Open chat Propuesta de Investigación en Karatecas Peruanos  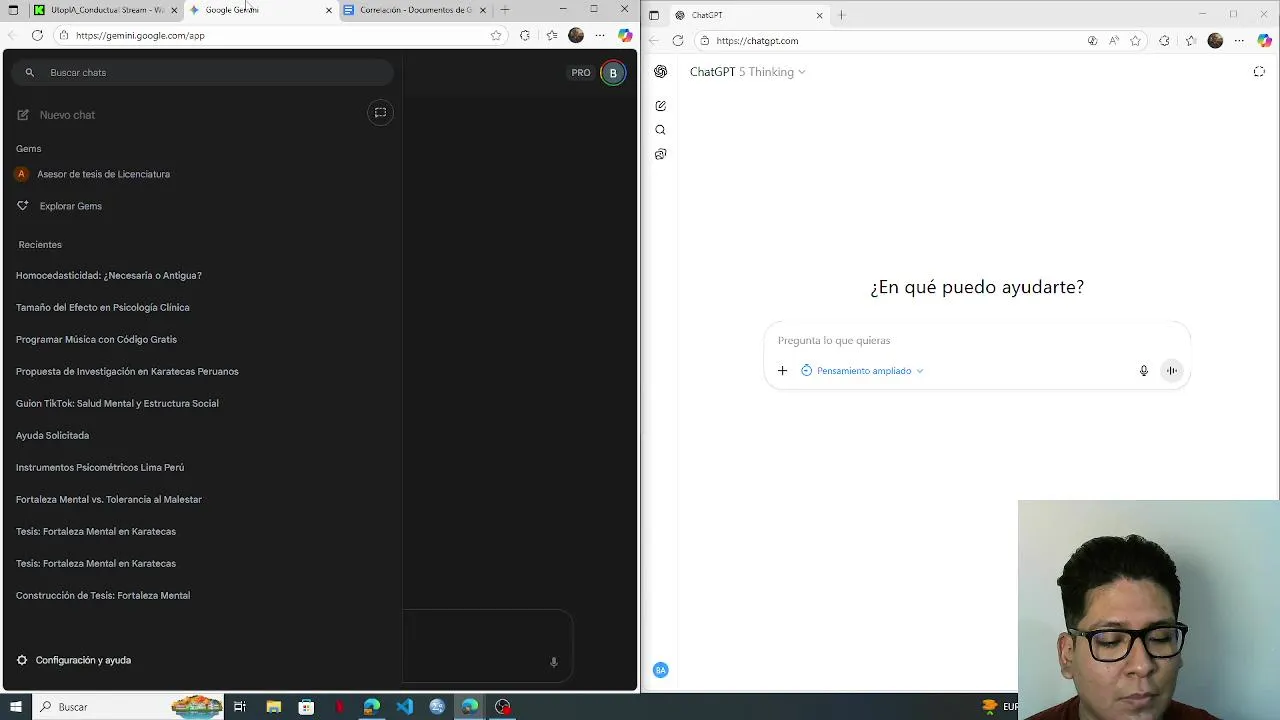click(127, 371)
